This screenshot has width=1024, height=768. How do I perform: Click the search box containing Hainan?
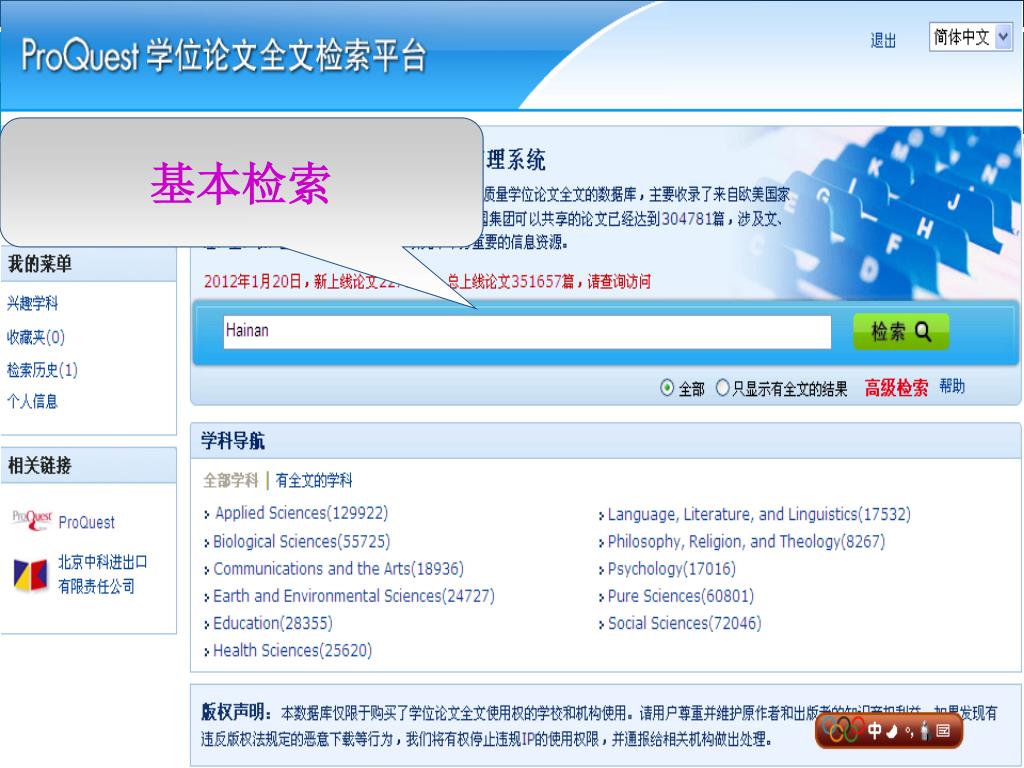[527, 332]
